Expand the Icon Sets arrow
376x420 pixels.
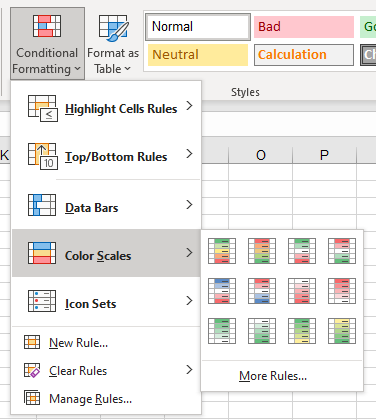tap(189, 300)
